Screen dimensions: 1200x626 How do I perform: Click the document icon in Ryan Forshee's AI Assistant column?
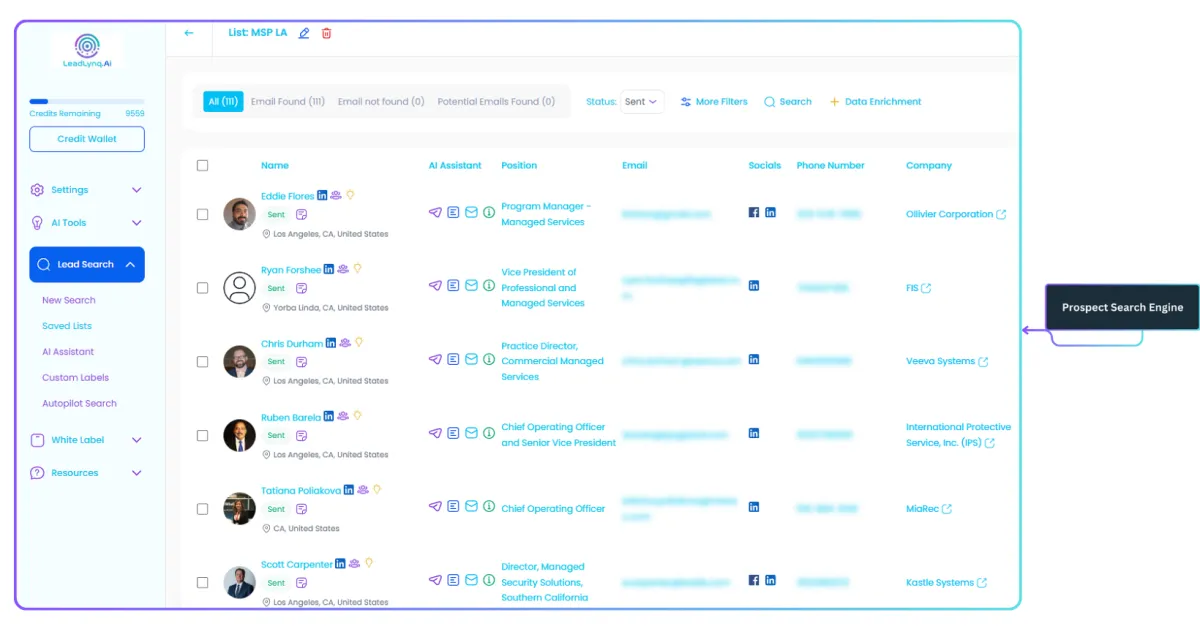tap(453, 285)
